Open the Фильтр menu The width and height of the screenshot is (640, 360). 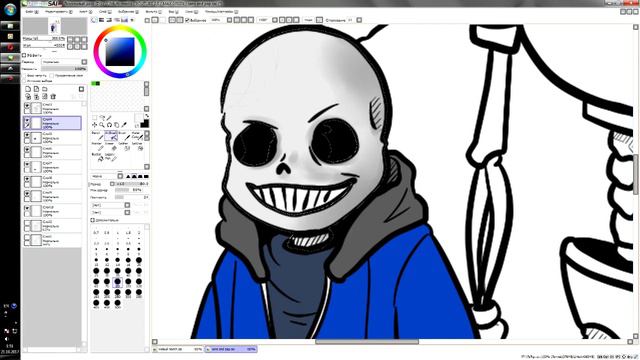(x=153, y=12)
